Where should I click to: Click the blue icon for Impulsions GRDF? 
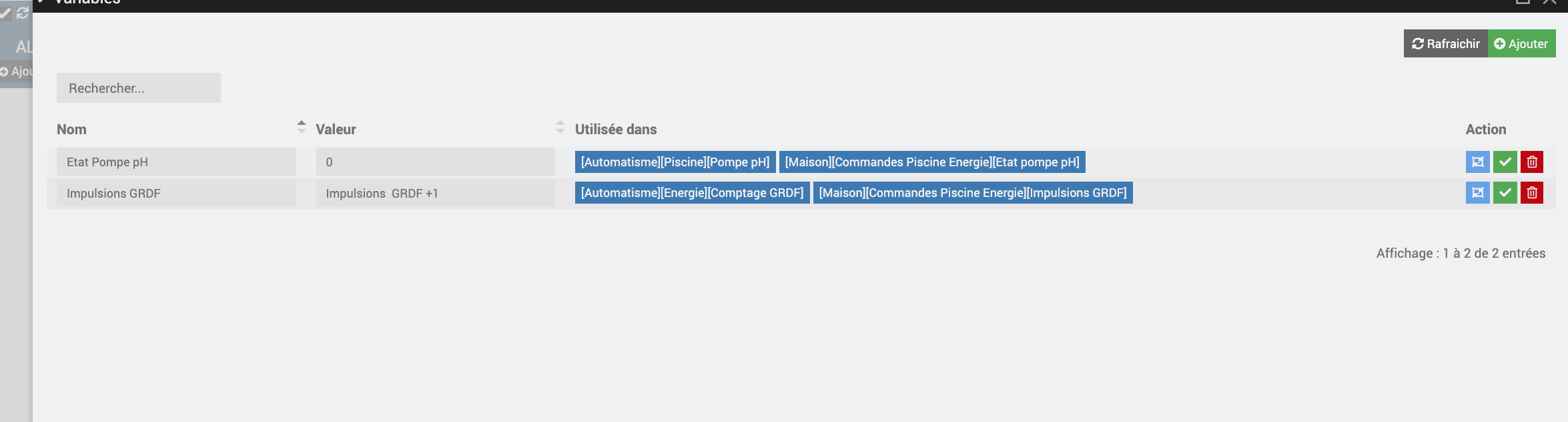click(1477, 193)
